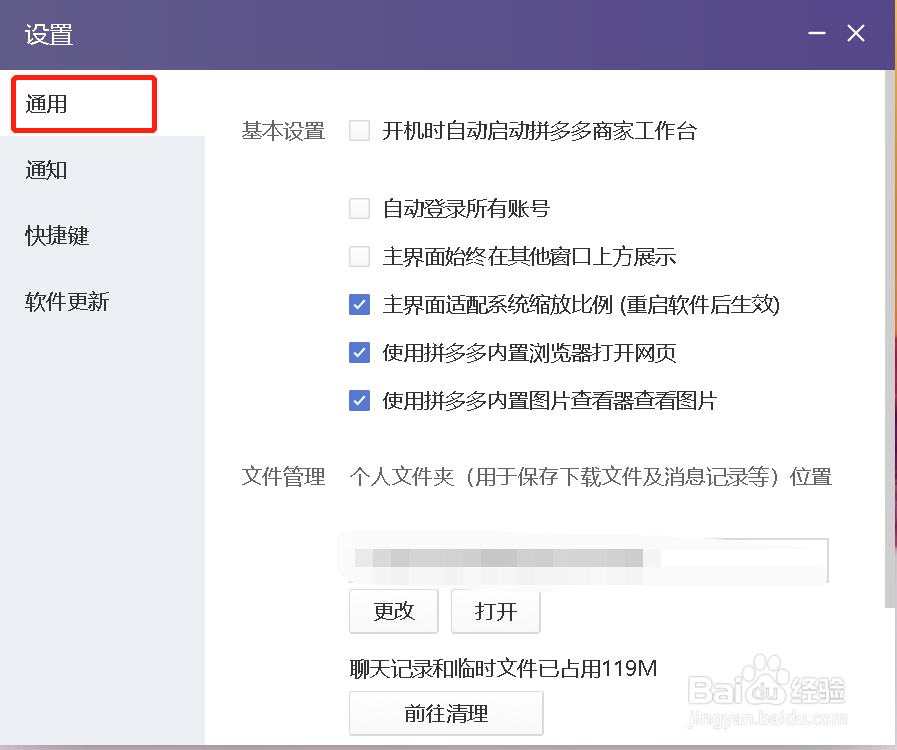Image resolution: width=897 pixels, height=750 pixels.
Task: Enable 开机时自动启动拼多多商家工作台
Action: coord(359,130)
